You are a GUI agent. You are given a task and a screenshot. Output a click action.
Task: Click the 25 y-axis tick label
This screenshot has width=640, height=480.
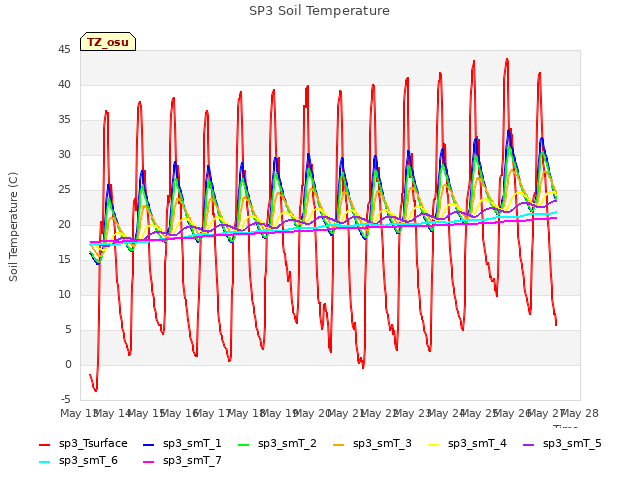(x=64, y=190)
